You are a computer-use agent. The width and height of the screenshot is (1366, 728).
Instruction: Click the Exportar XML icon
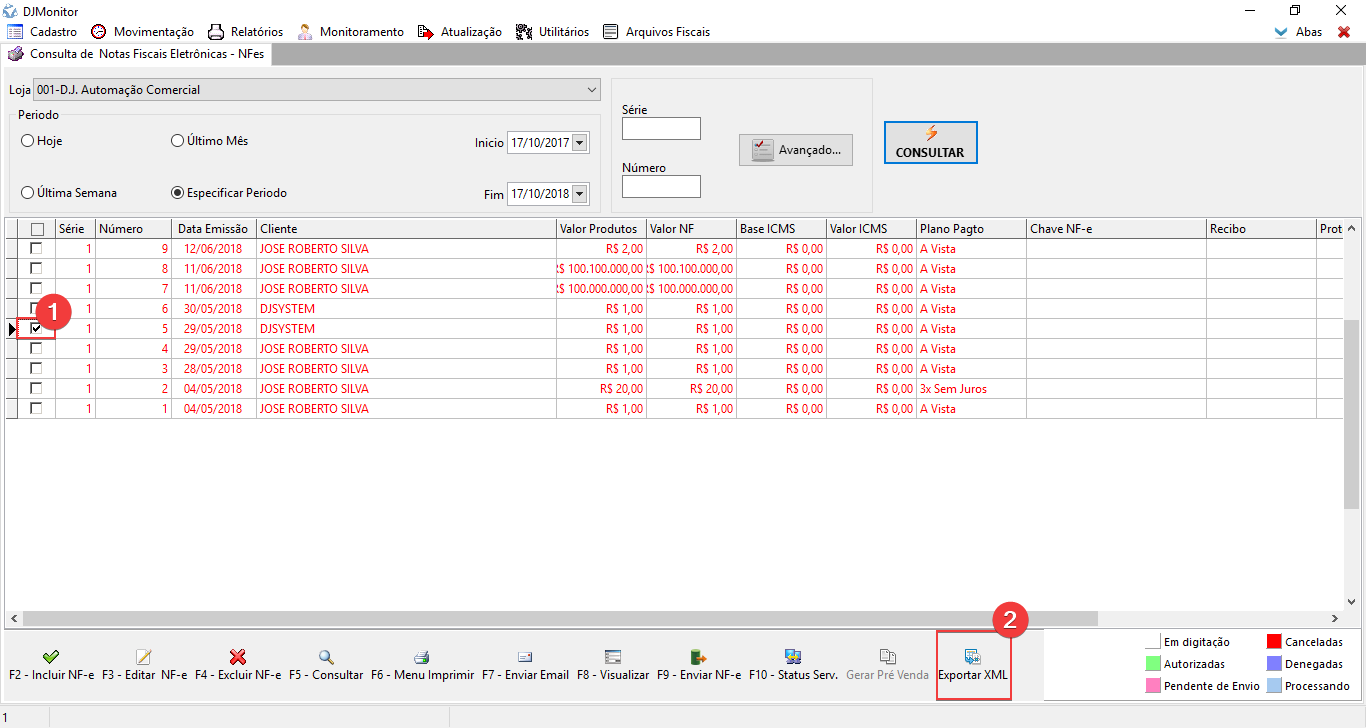(x=972, y=657)
